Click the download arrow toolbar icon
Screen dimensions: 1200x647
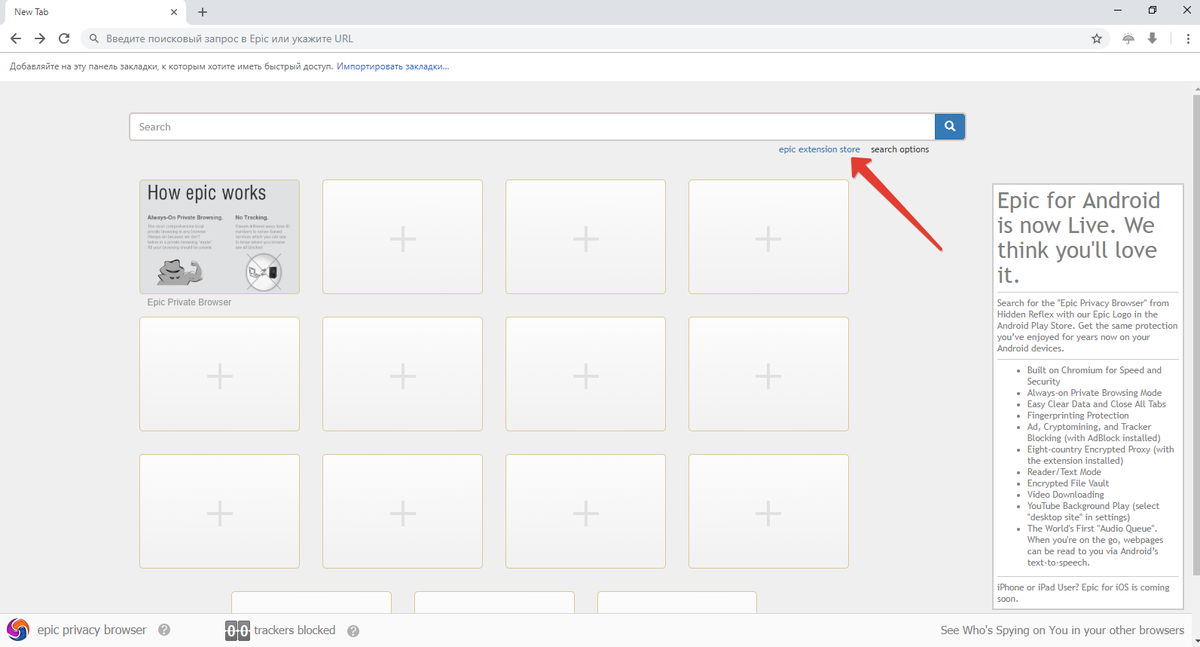tap(1152, 39)
